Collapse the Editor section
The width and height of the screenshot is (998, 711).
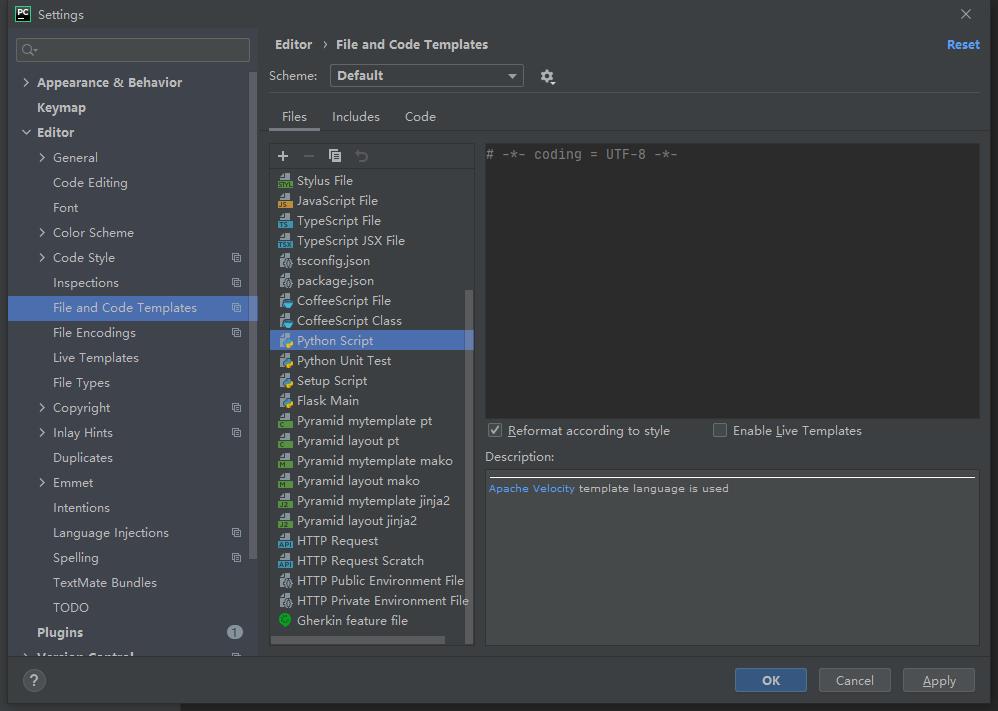(x=26, y=132)
